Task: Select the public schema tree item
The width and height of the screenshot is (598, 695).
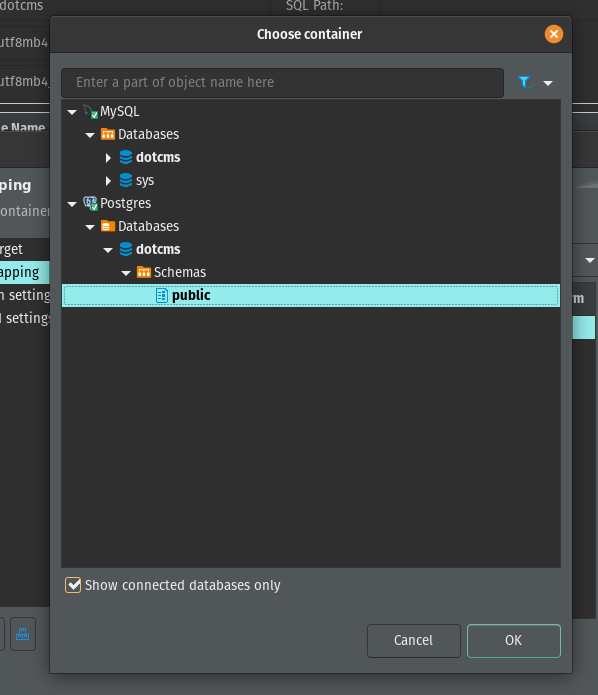Action: pos(311,296)
